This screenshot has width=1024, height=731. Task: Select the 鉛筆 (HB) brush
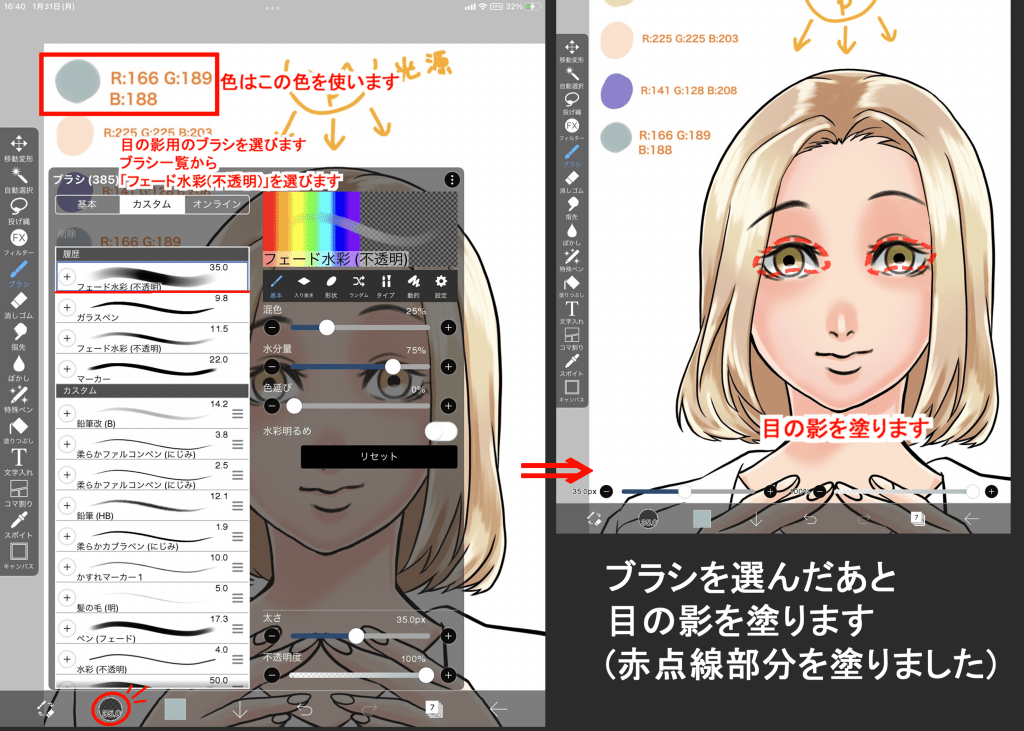pos(152,506)
